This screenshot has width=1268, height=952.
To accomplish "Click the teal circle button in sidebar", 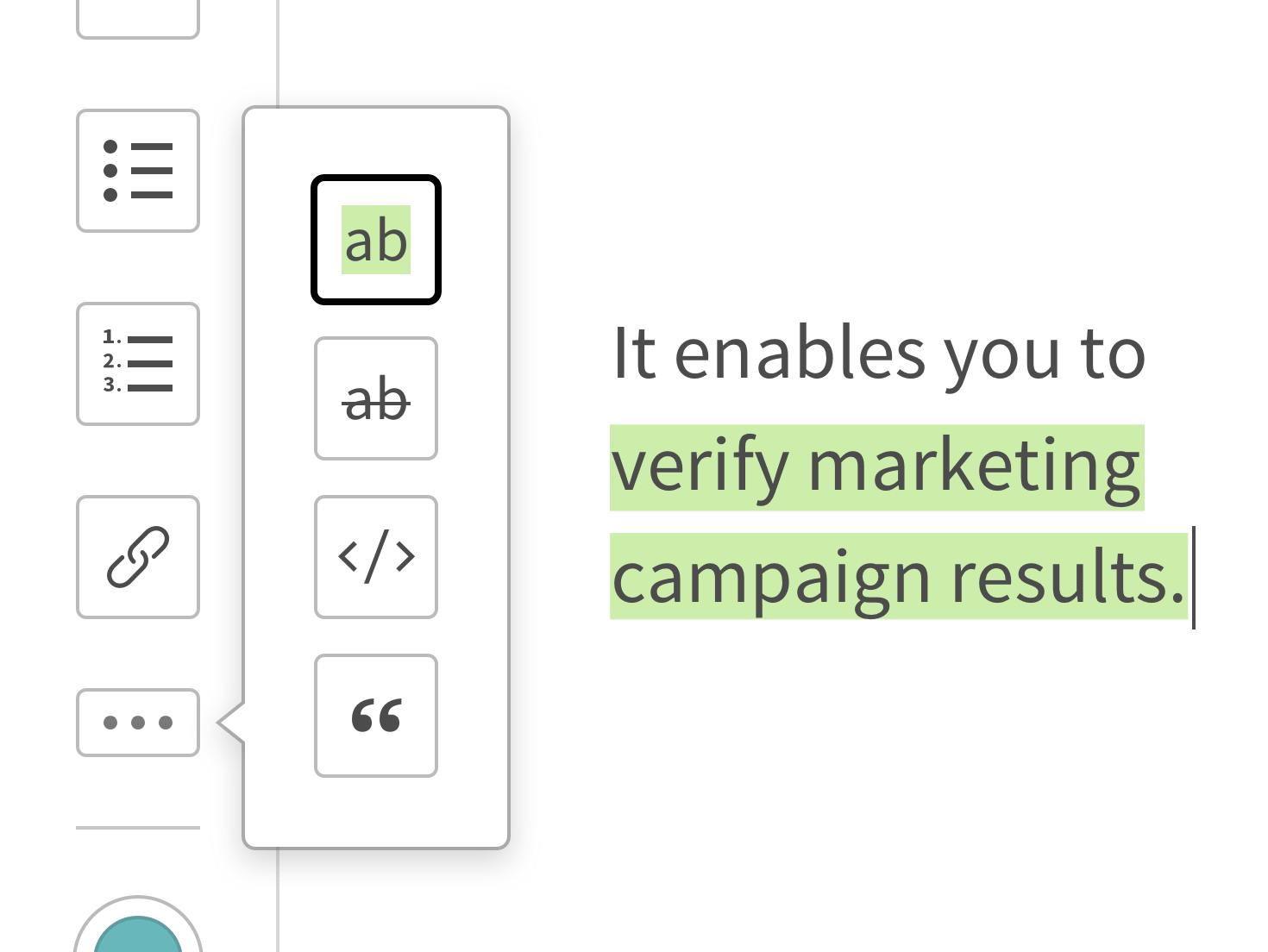I will click(138, 936).
